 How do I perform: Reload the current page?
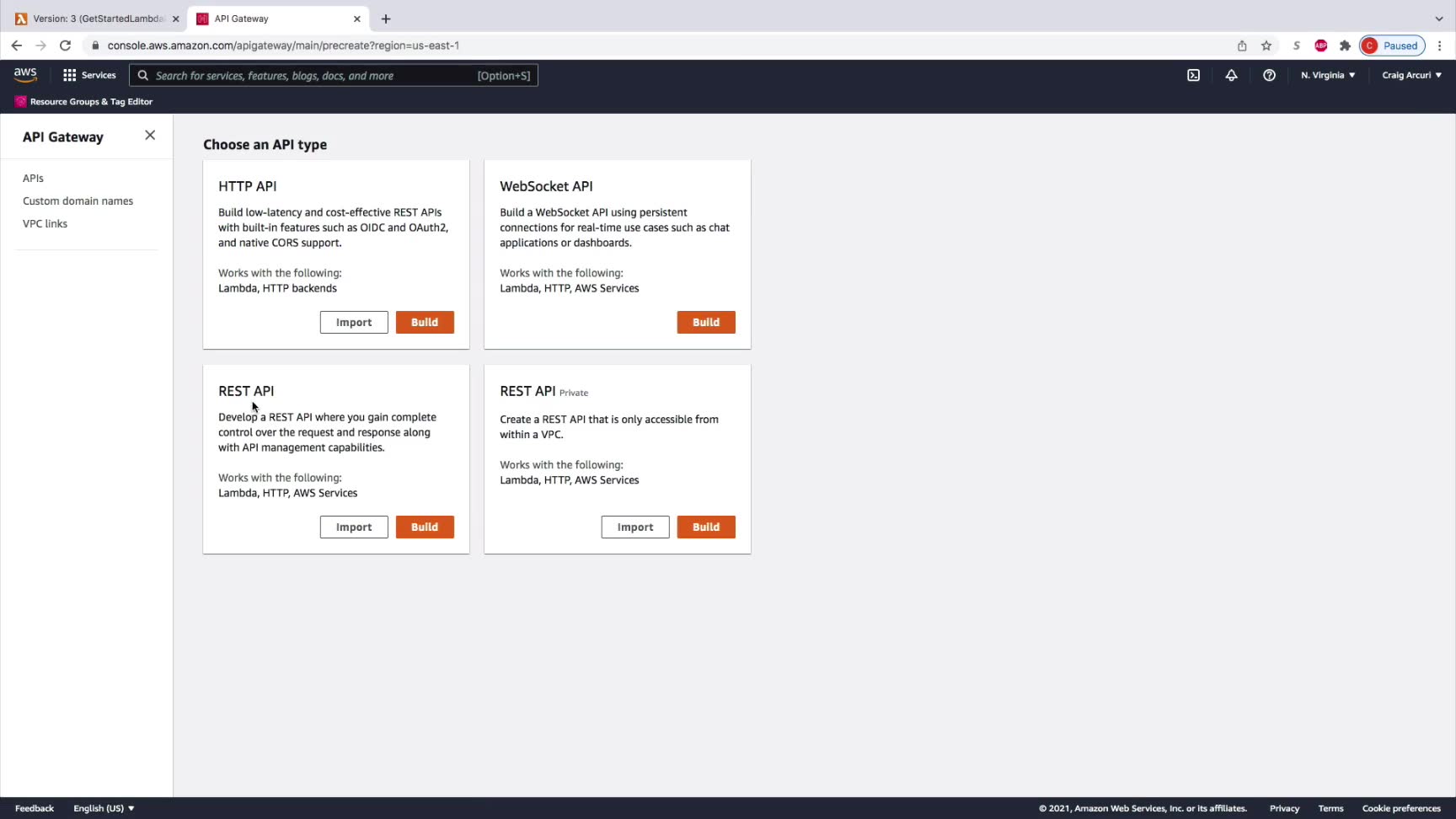(x=65, y=45)
